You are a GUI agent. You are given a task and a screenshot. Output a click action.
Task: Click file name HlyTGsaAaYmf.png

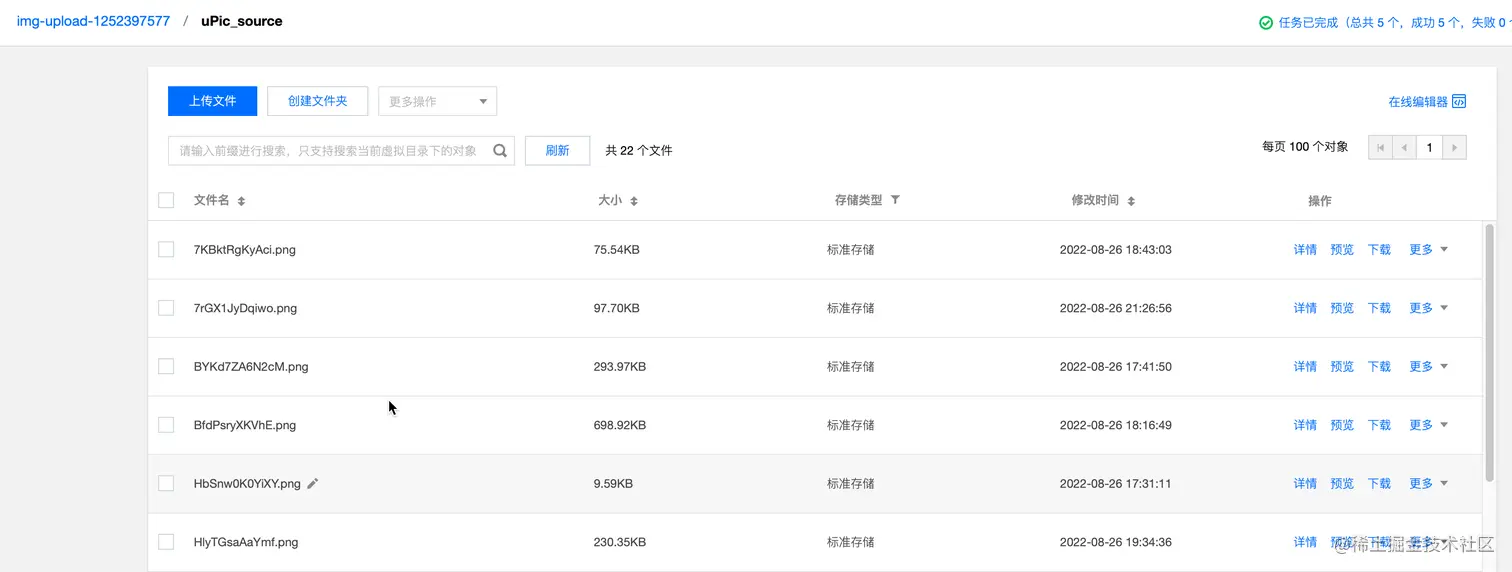click(246, 542)
